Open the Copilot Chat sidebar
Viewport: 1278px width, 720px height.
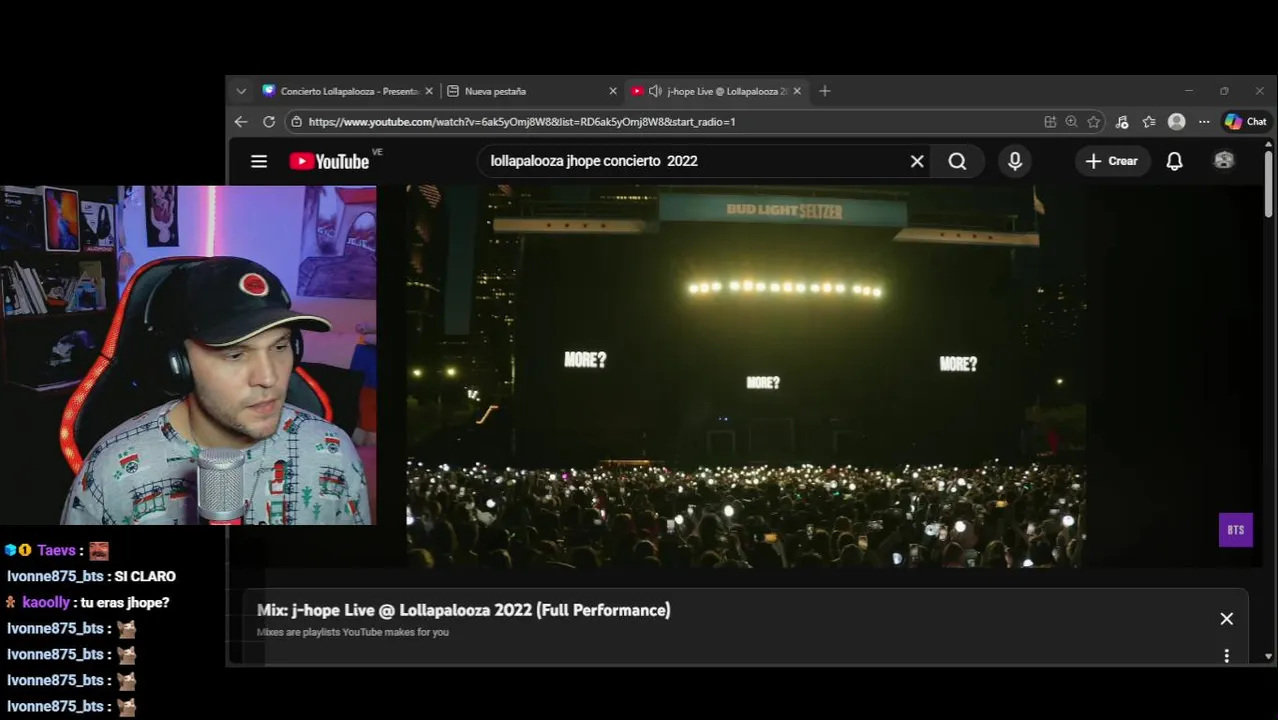pos(1246,122)
